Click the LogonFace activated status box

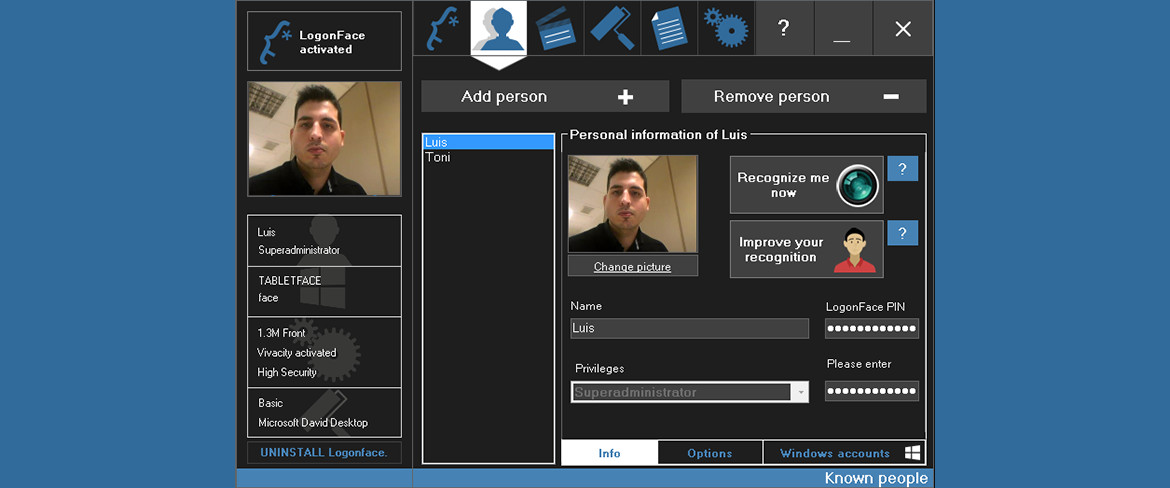[x=324, y=41]
